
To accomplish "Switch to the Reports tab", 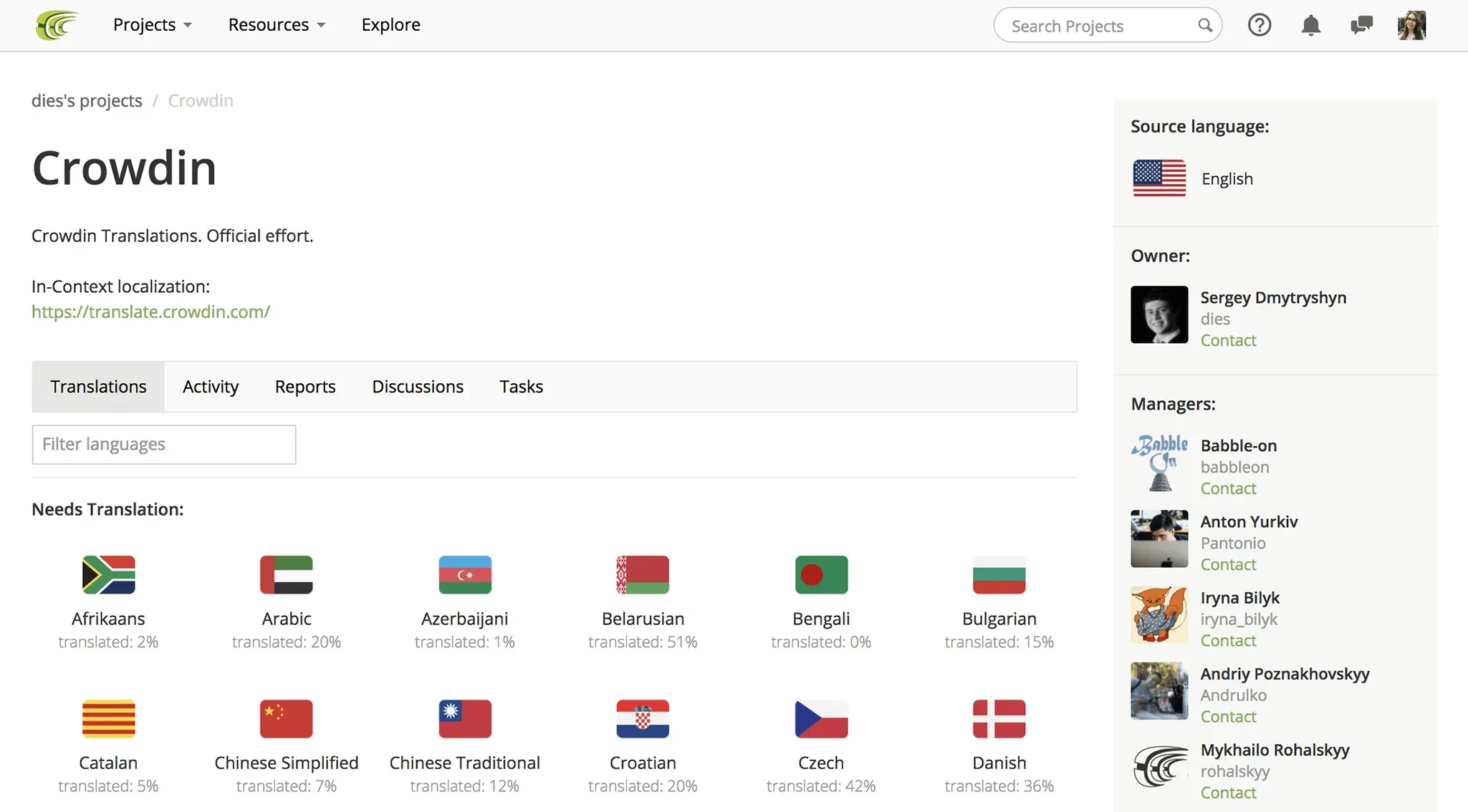I will coord(305,387).
